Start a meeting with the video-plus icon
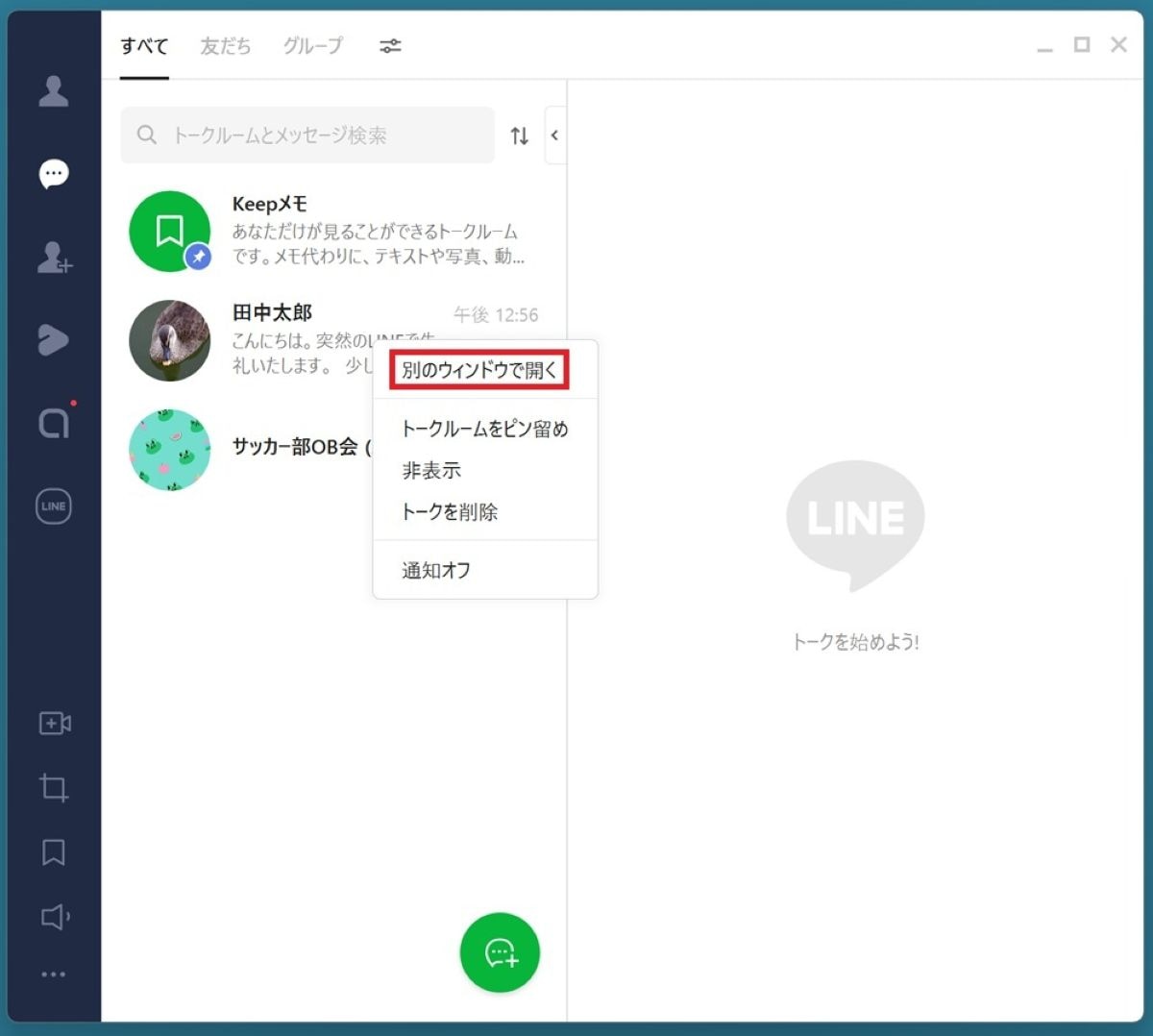The height and width of the screenshot is (1036, 1153). click(55, 724)
